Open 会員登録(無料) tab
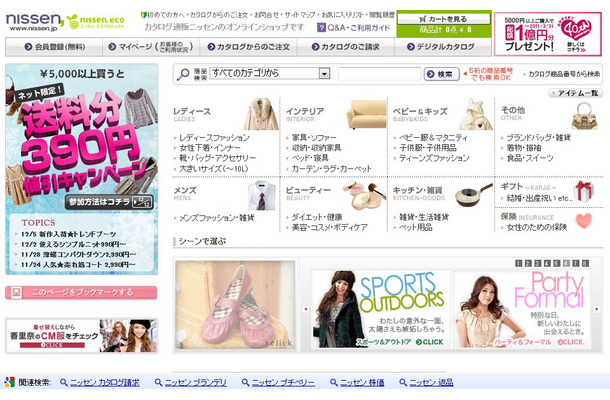 (x=54, y=47)
